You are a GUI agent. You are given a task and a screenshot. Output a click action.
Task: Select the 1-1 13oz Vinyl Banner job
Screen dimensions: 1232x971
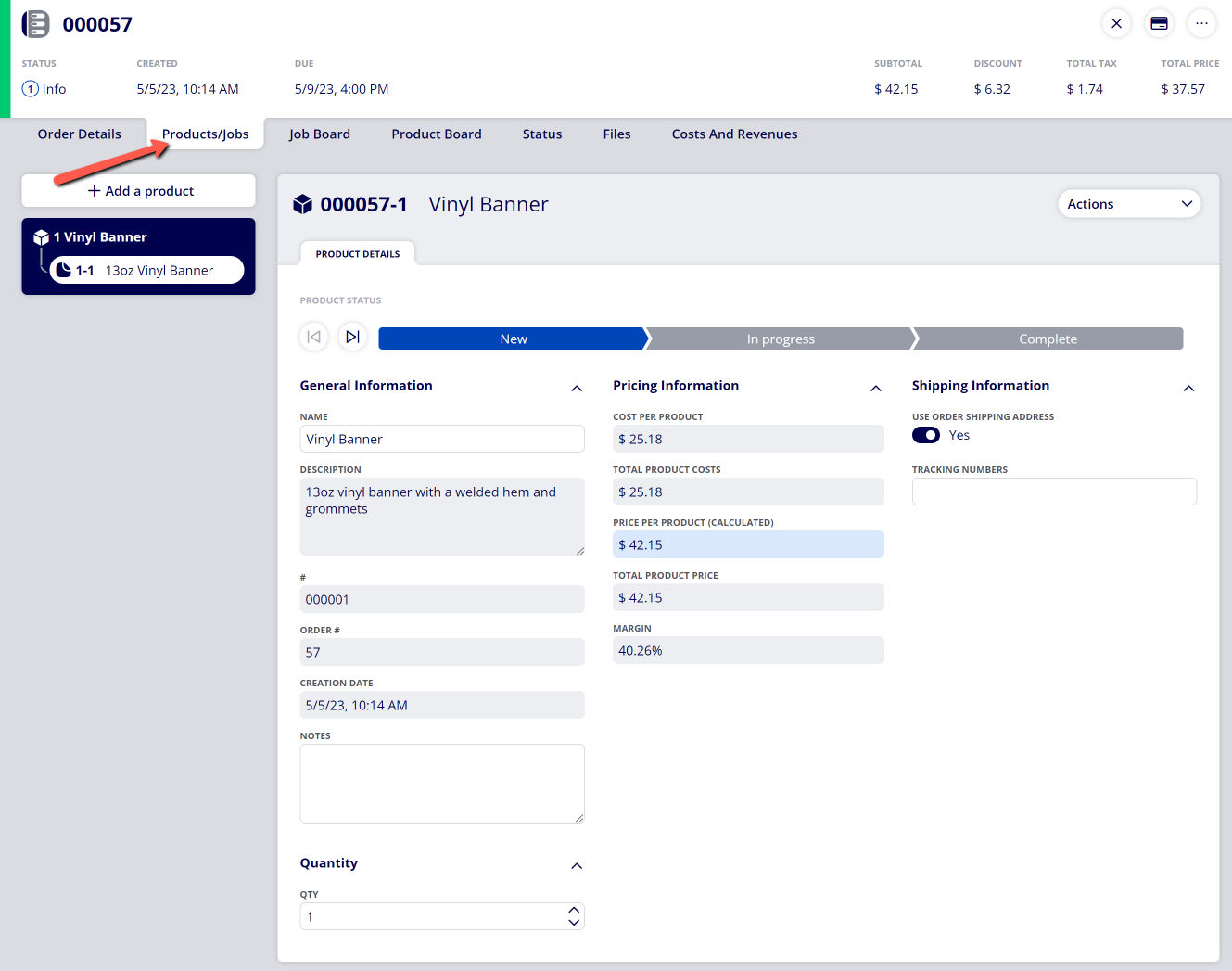146,270
